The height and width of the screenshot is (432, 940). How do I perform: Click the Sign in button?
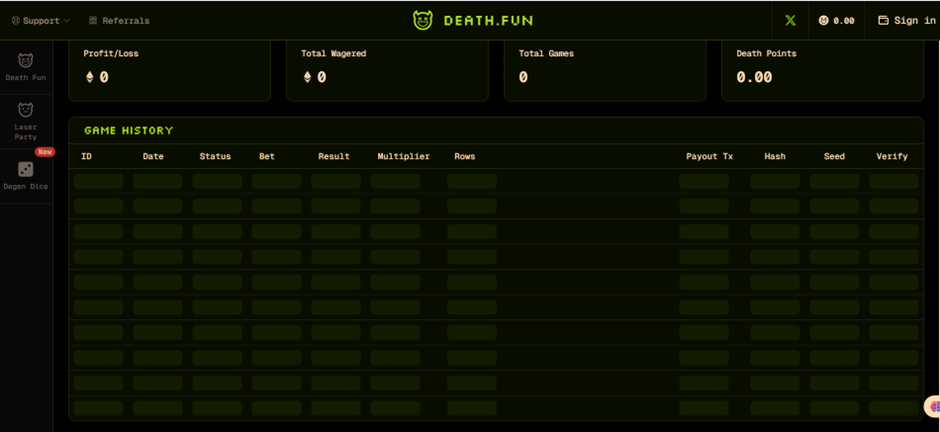tap(906, 20)
